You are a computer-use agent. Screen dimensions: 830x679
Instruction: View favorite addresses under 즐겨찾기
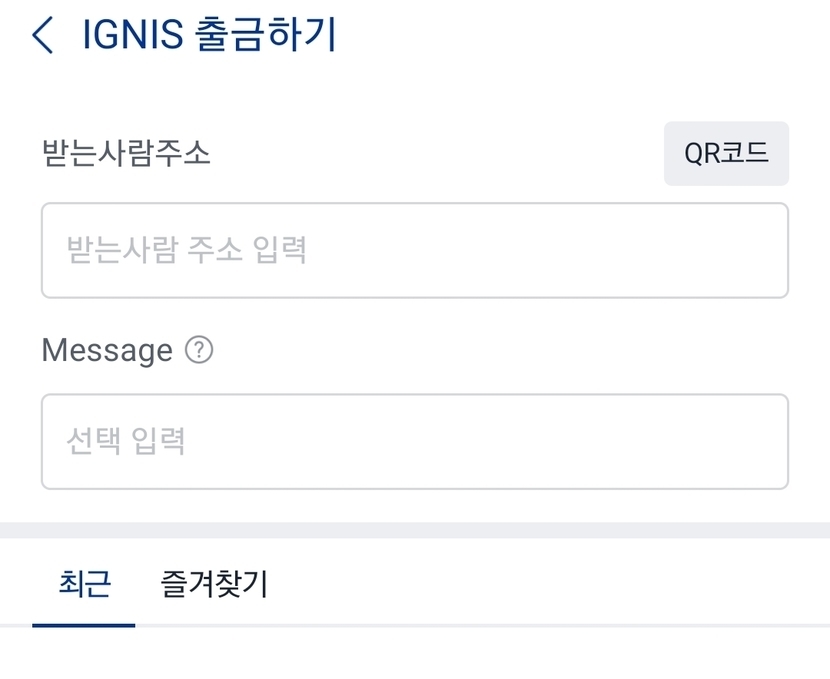coord(214,584)
